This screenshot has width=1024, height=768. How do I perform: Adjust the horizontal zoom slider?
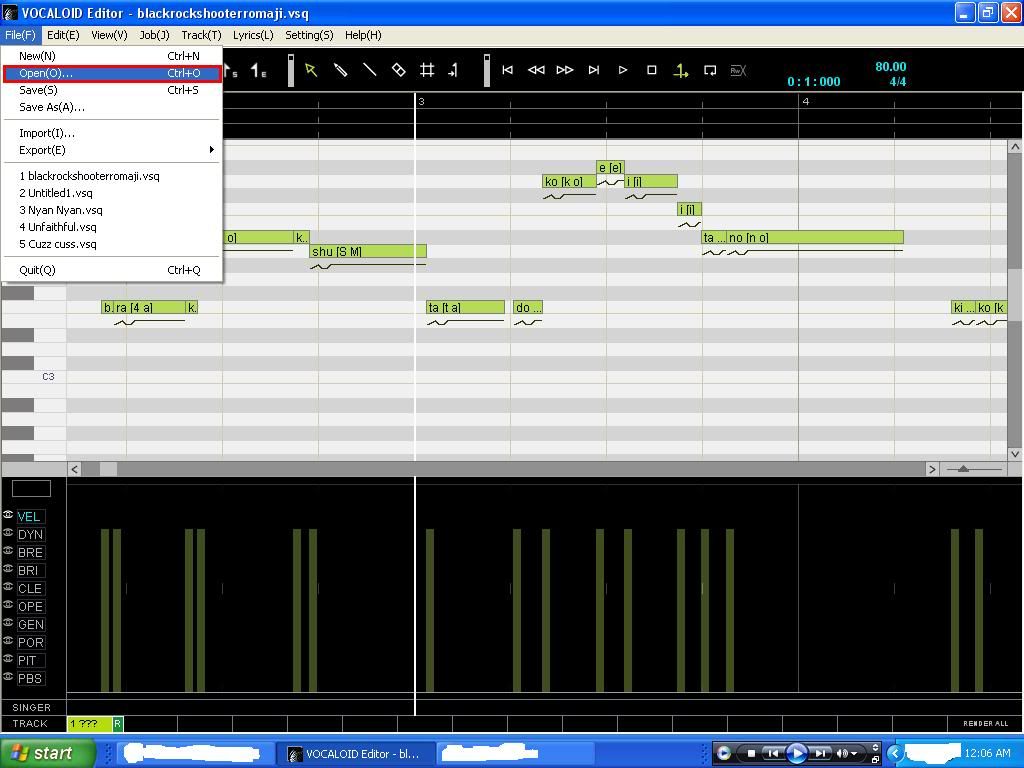click(964, 469)
